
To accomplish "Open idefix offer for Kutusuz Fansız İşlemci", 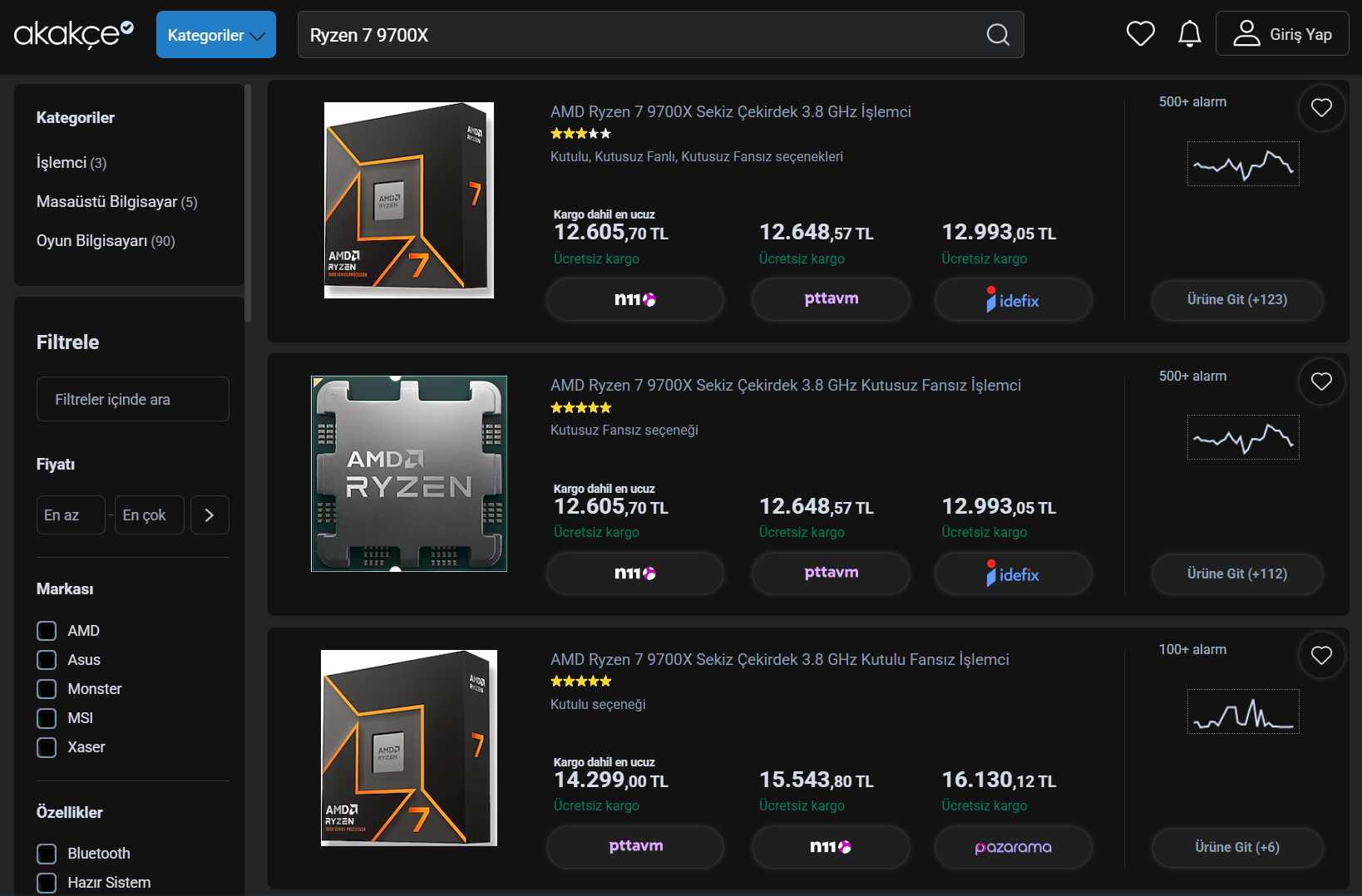I will pyautogui.click(x=1013, y=574).
